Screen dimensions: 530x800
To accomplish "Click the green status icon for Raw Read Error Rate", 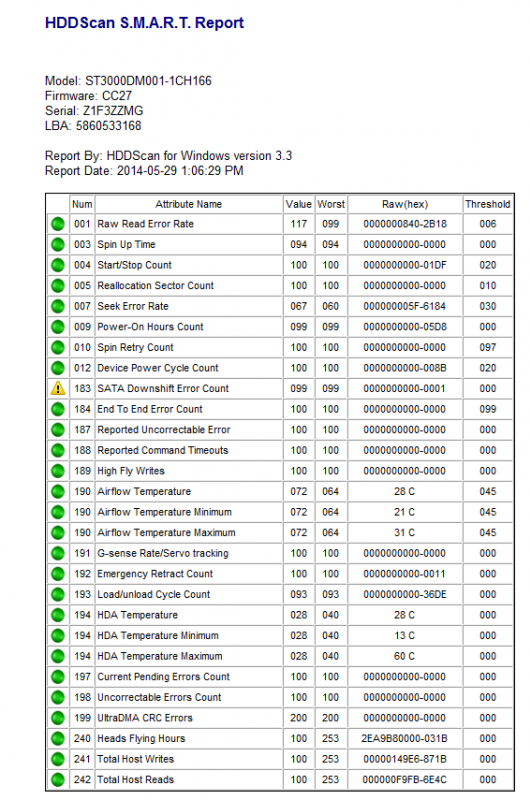I will coord(58,224).
